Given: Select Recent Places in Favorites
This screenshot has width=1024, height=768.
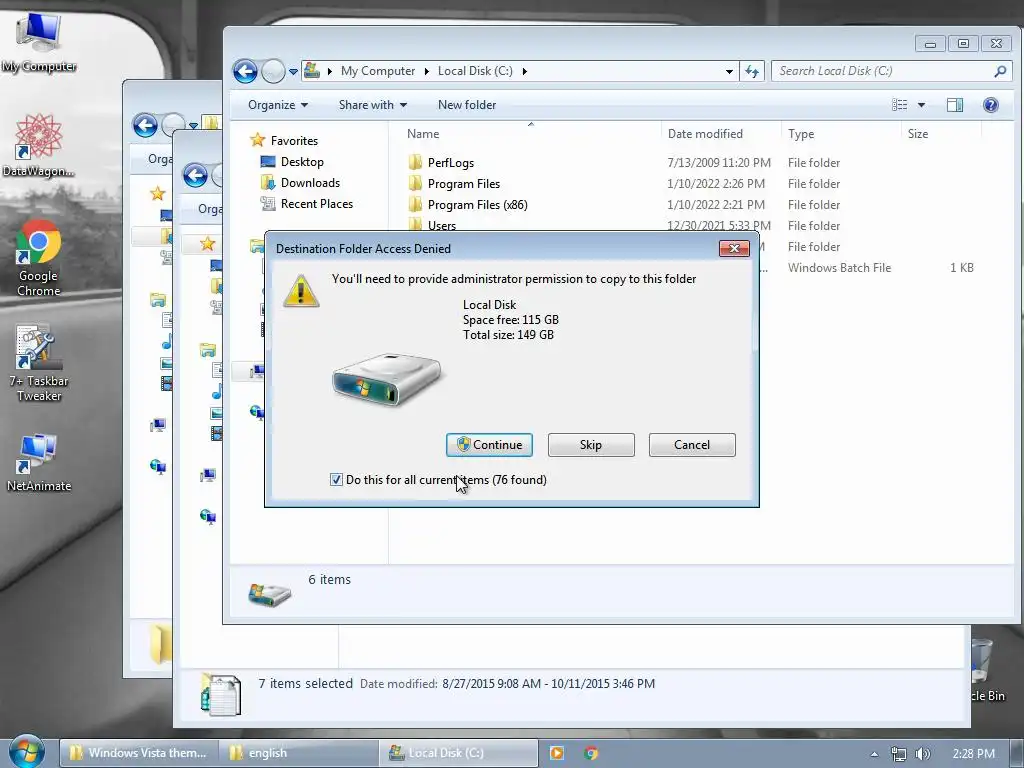Looking at the screenshot, I should pos(307,203).
